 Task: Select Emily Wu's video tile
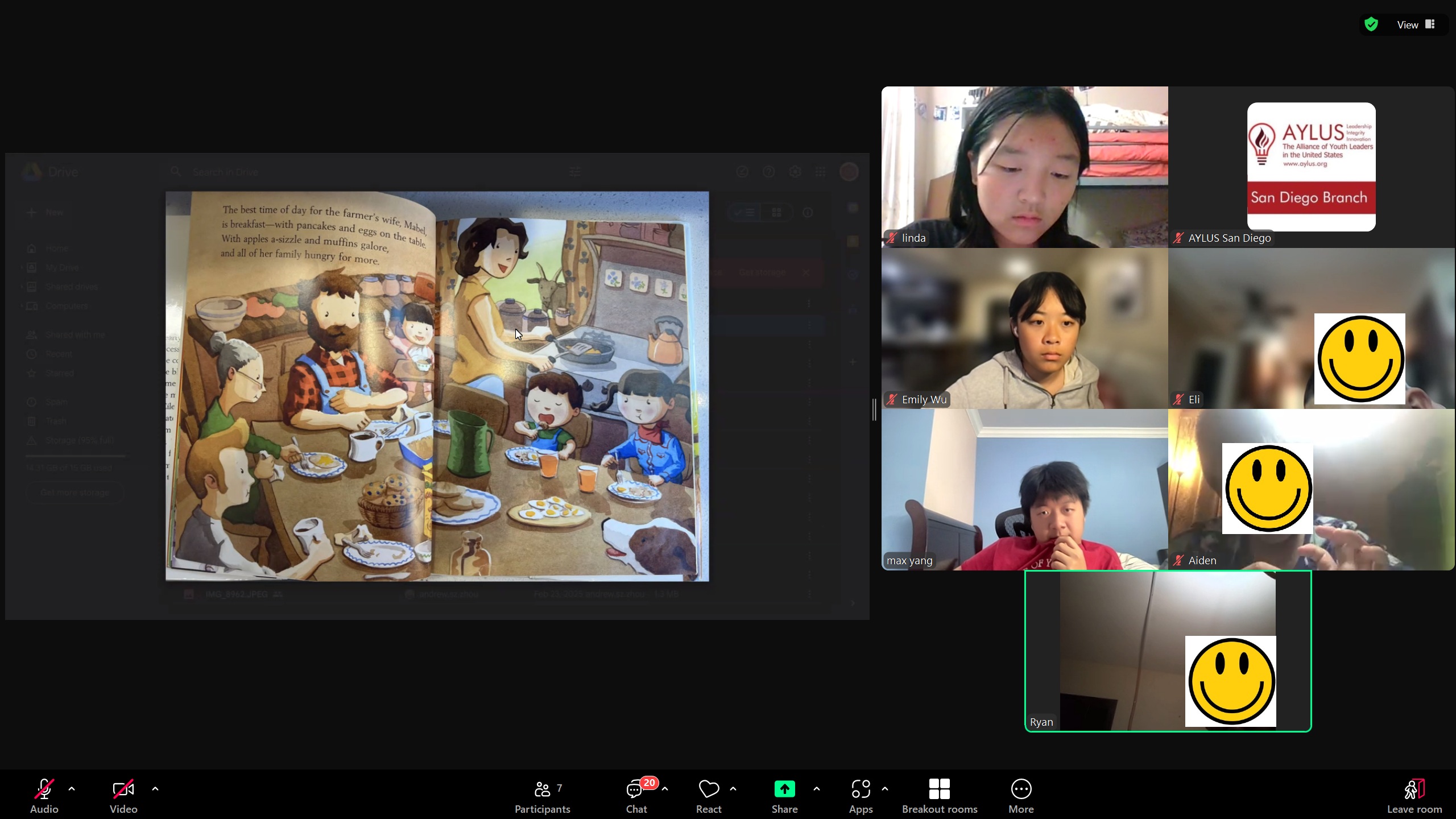(1024, 328)
